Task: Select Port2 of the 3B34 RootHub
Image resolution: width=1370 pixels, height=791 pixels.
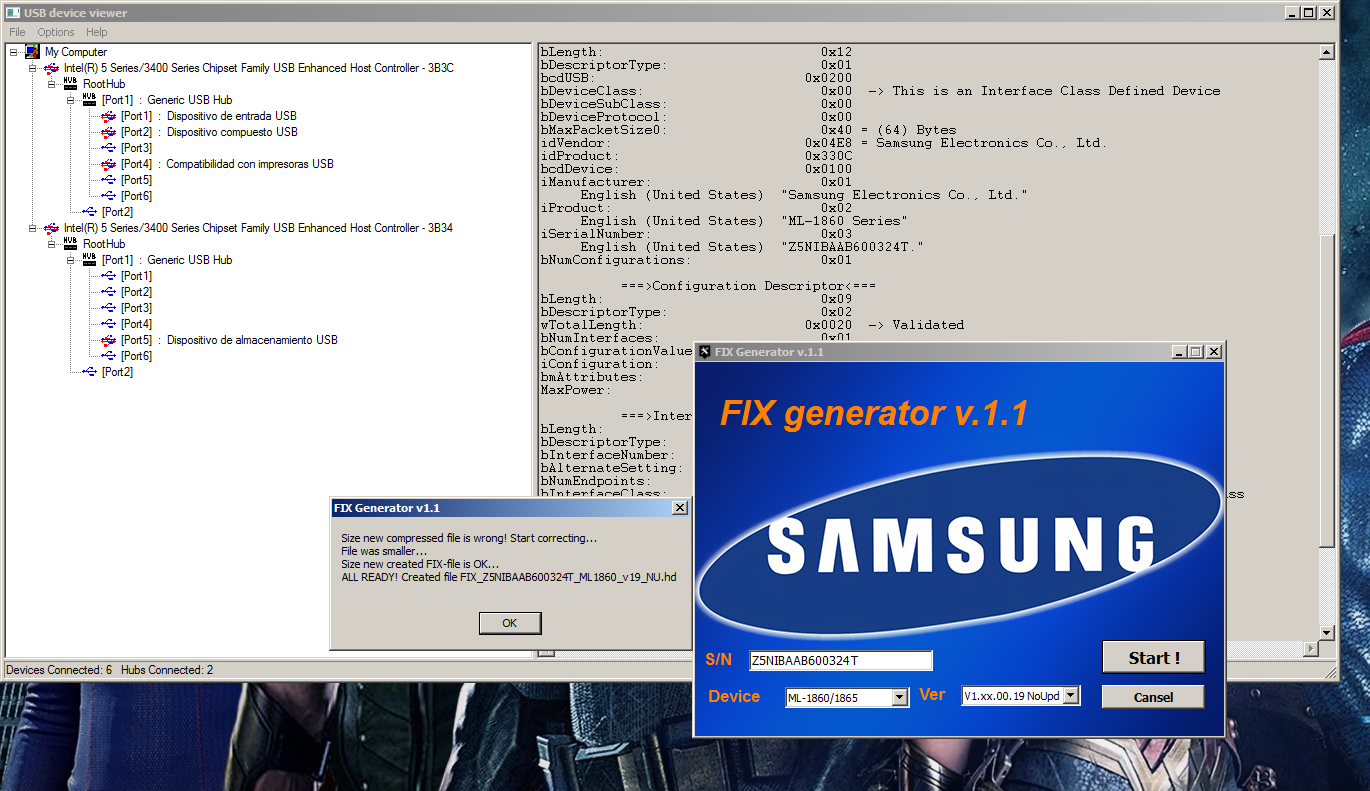Action: click(x=117, y=372)
